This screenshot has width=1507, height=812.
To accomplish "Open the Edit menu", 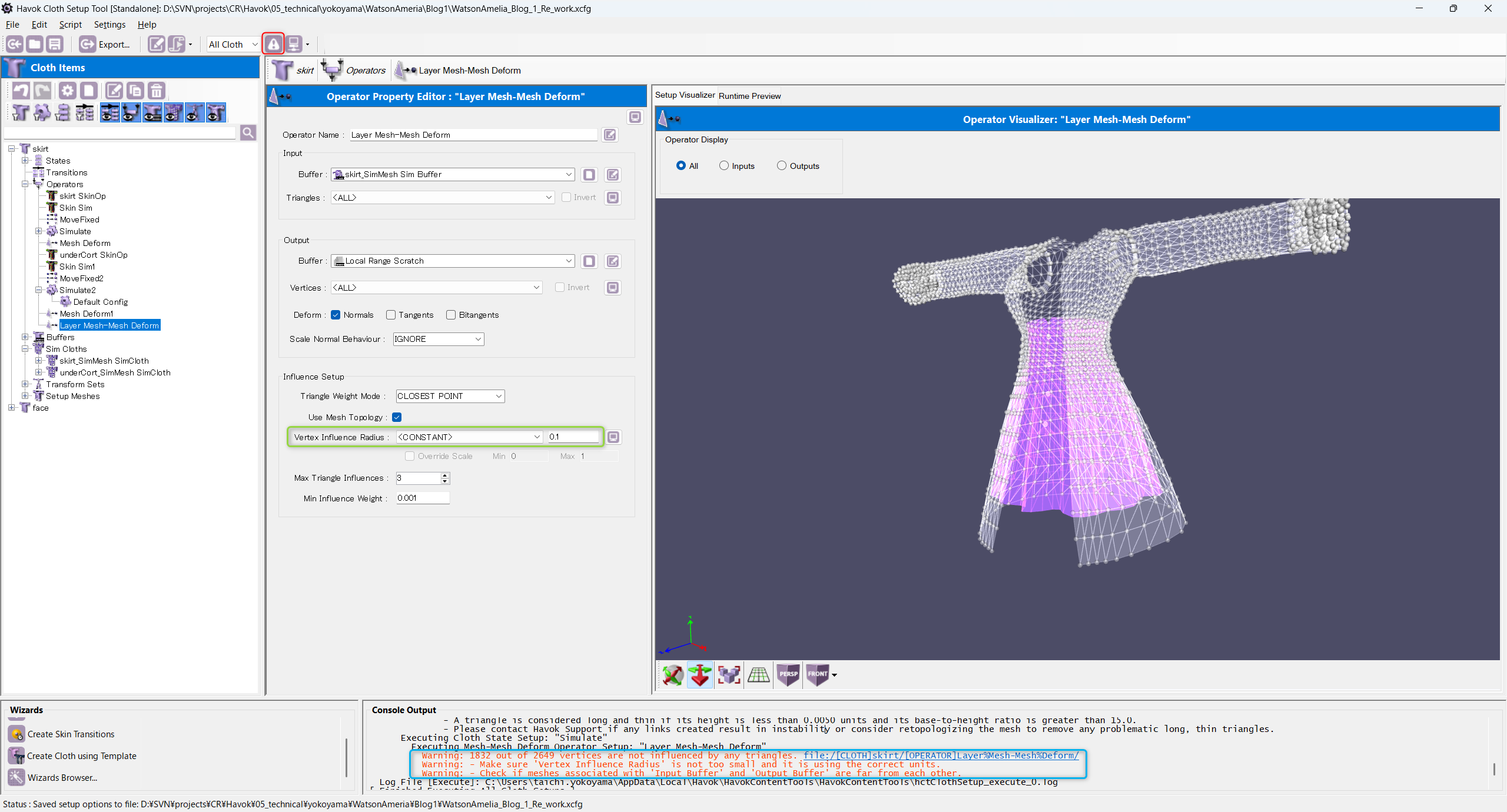I will pyautogui.click(x=39, y=25).
